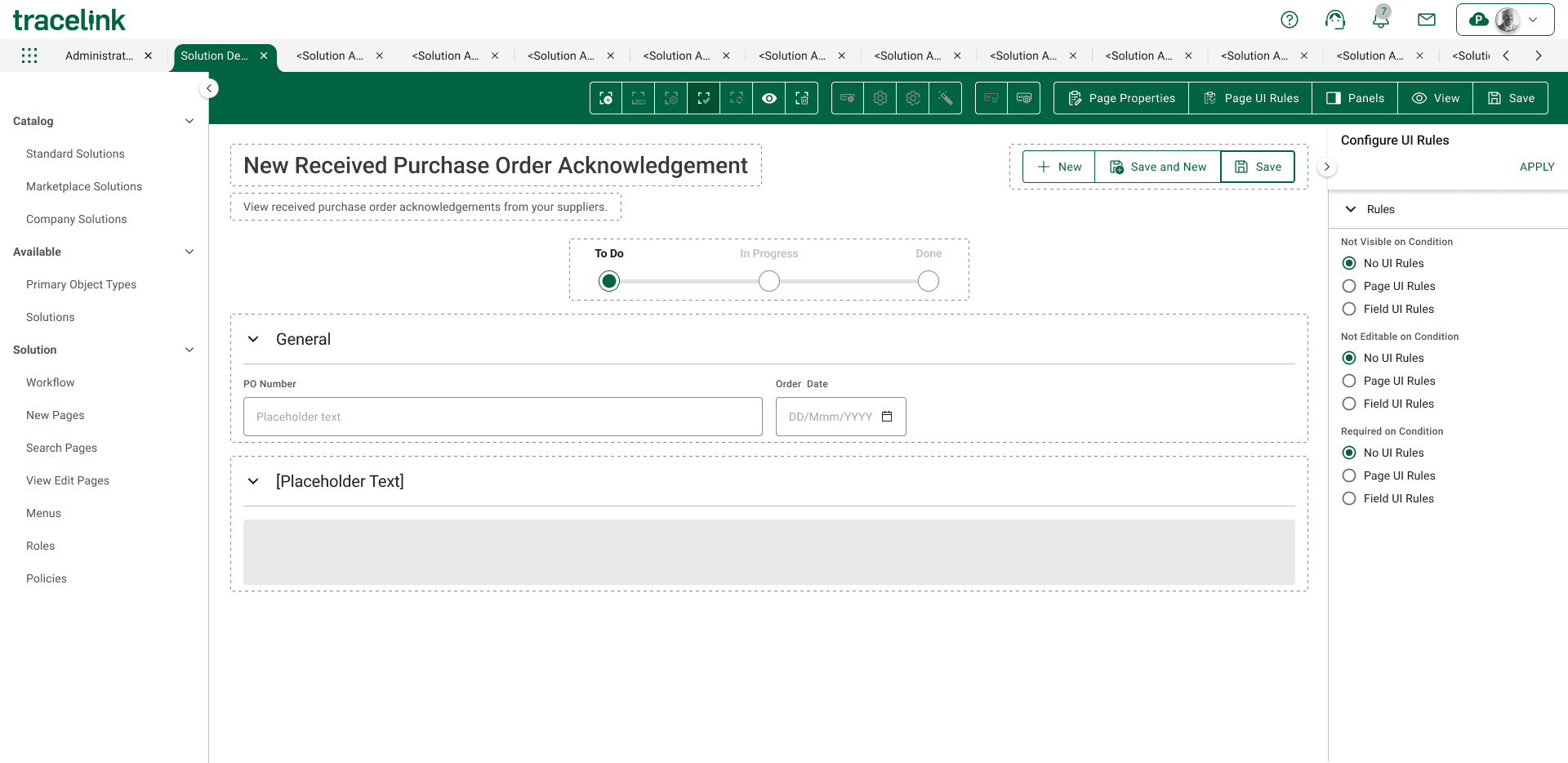
Task: Open Page Properties
Action: [x=1121, y=98]
